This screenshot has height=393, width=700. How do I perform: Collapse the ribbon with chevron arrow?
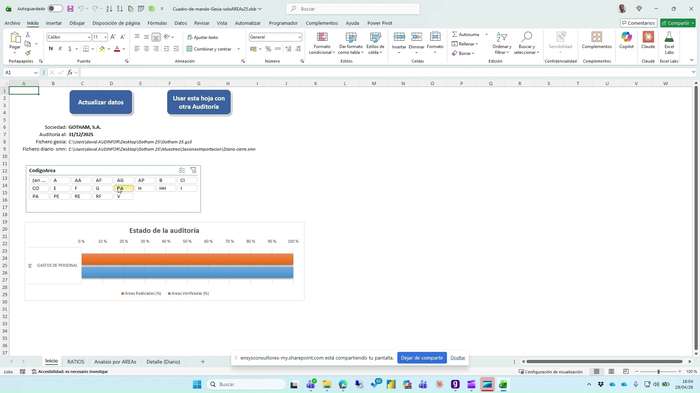tap(692, 61)
